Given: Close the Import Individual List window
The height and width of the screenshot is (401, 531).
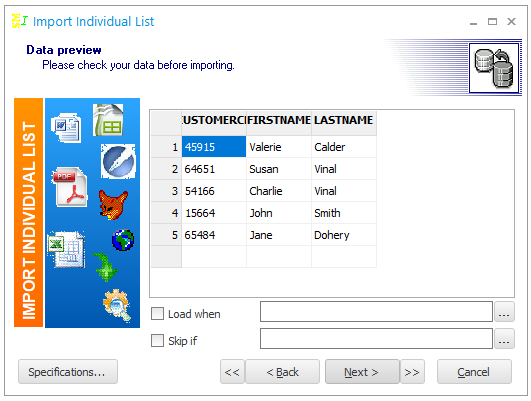Looking at the screenshot, I should (x=511, y=22).
